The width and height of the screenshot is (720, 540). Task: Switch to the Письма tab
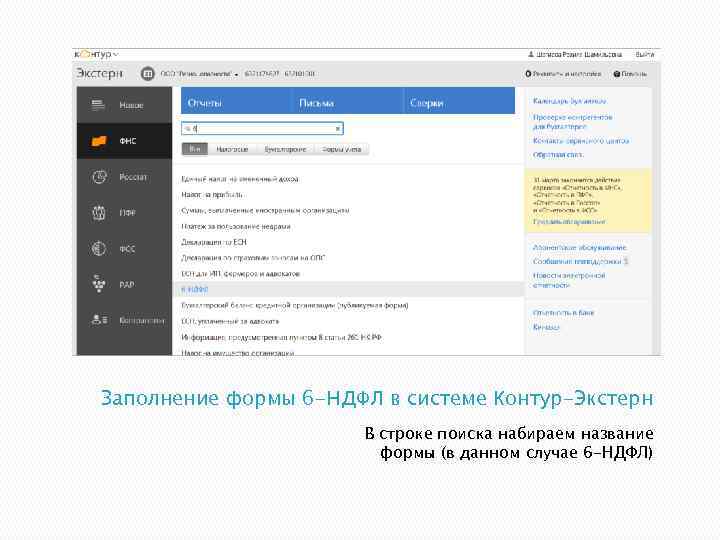(348, 101)
